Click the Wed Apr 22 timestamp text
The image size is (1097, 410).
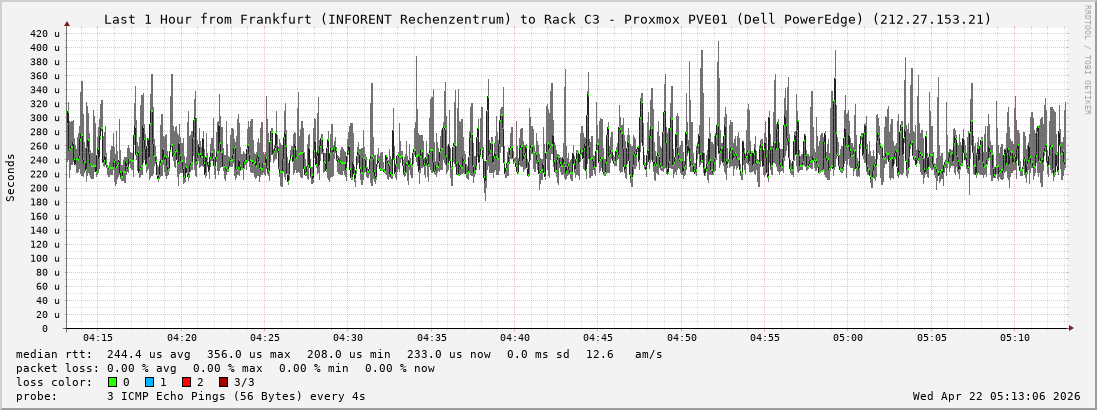pyautogui.click(x=996, y=396)
